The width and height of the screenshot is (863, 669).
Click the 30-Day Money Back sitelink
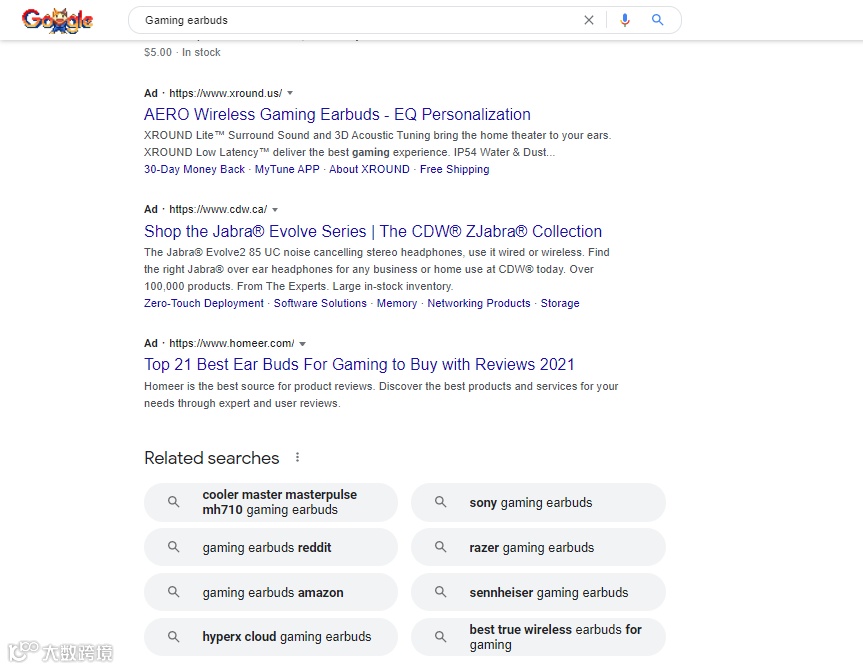click(194, 169)
